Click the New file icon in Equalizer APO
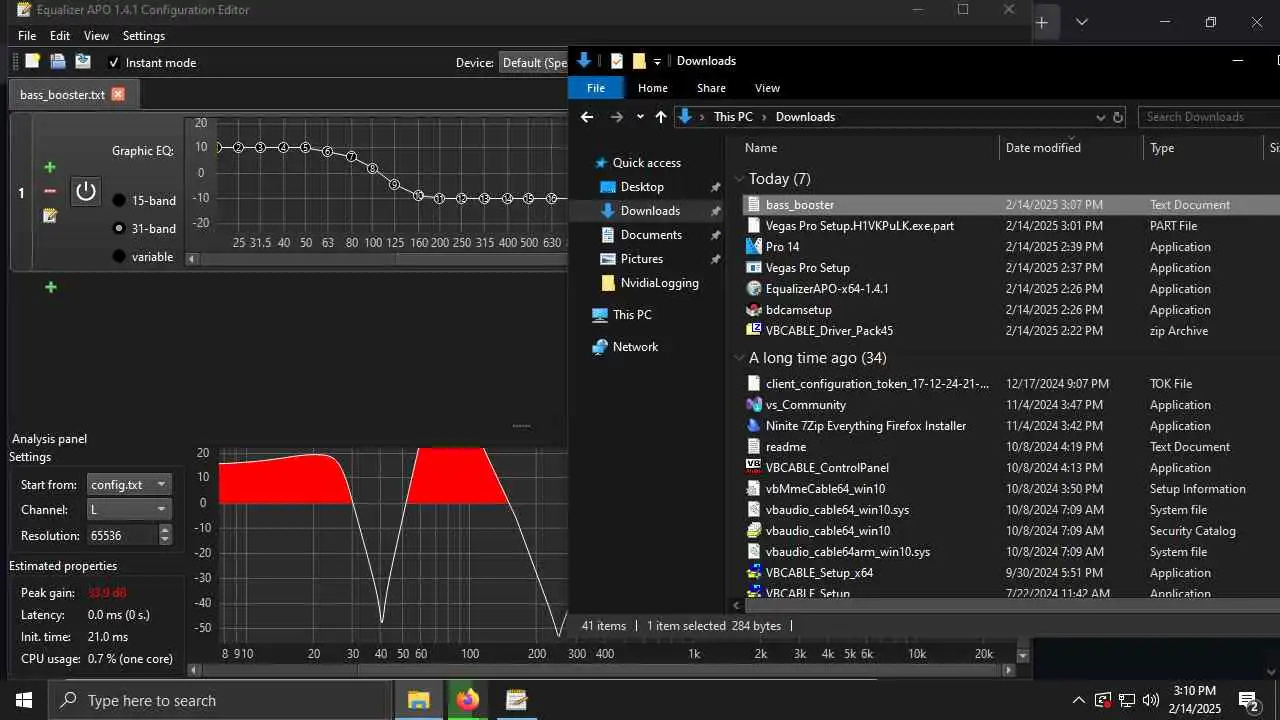This screenshot has height=720, width=1280. pyautogui.click(x=32, y=62)
